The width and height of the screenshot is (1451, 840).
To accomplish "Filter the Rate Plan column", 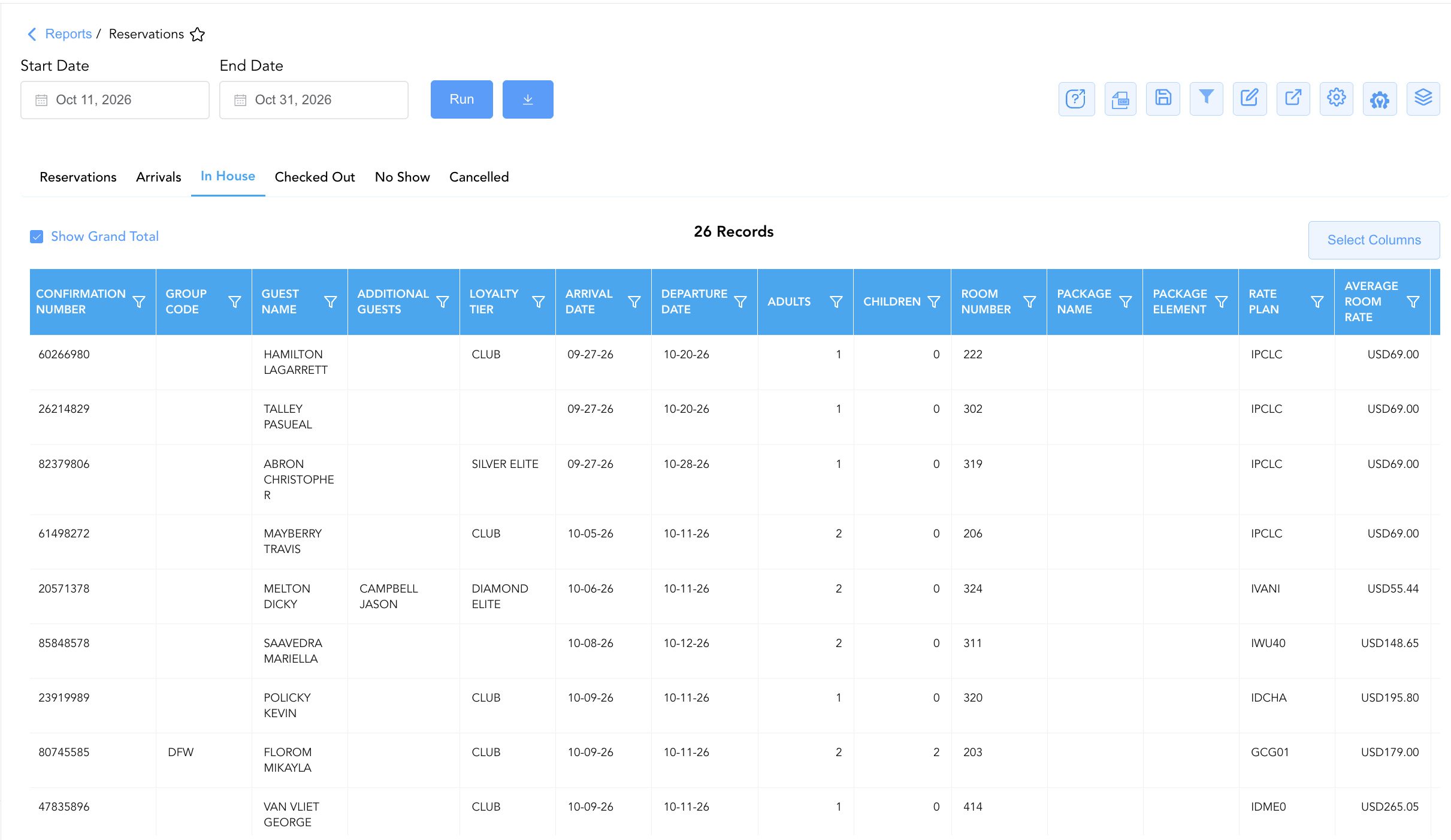I will 1317,301.
